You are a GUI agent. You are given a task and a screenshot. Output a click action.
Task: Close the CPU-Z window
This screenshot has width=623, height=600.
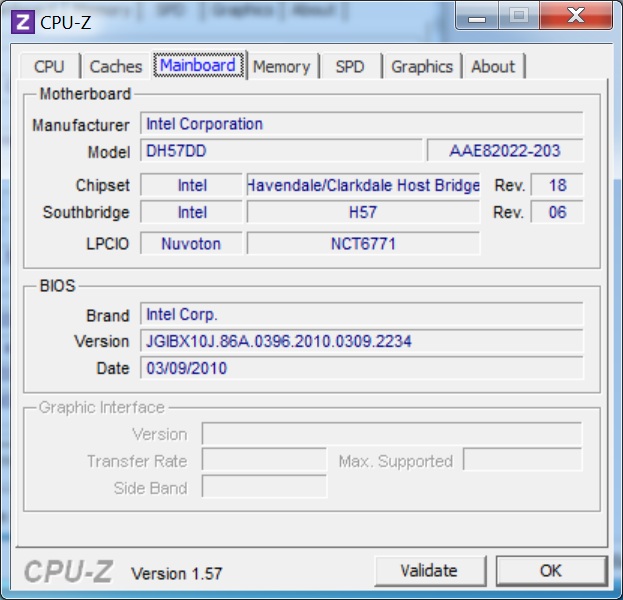pyautogui.click(x=576, y=16)
